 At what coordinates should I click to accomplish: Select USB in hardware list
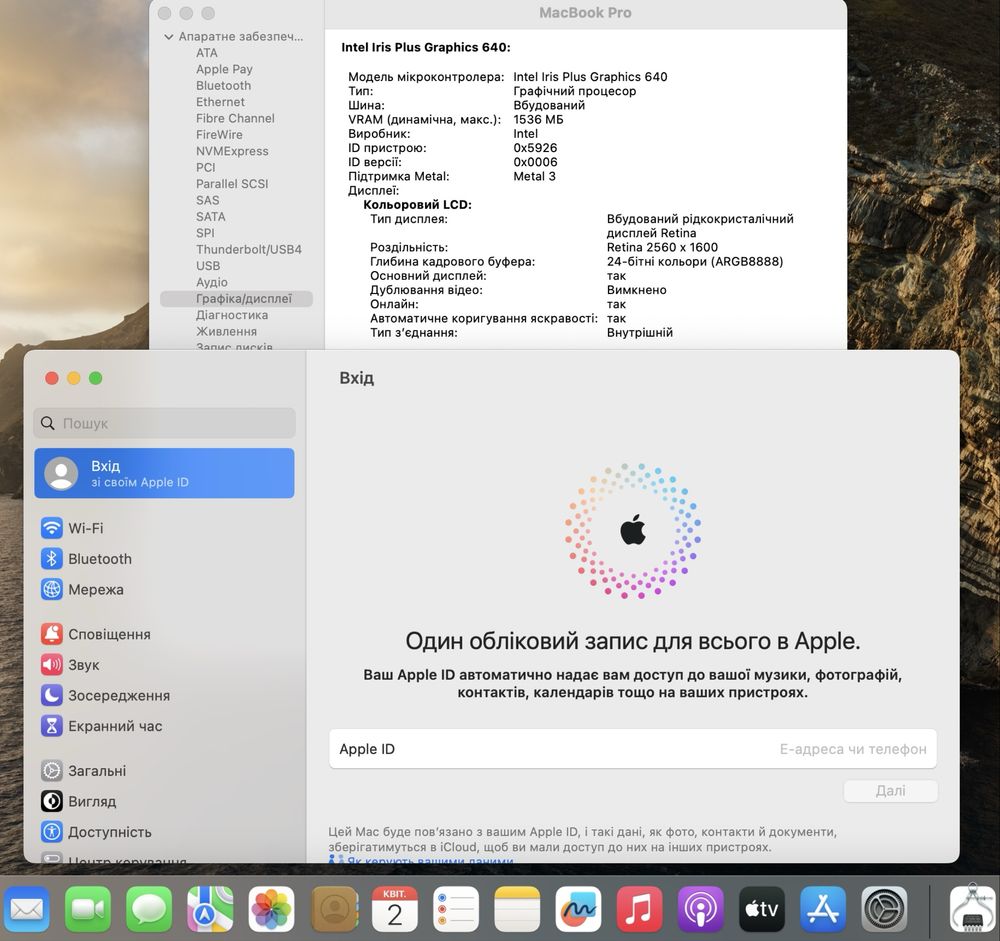pos(208,265)
